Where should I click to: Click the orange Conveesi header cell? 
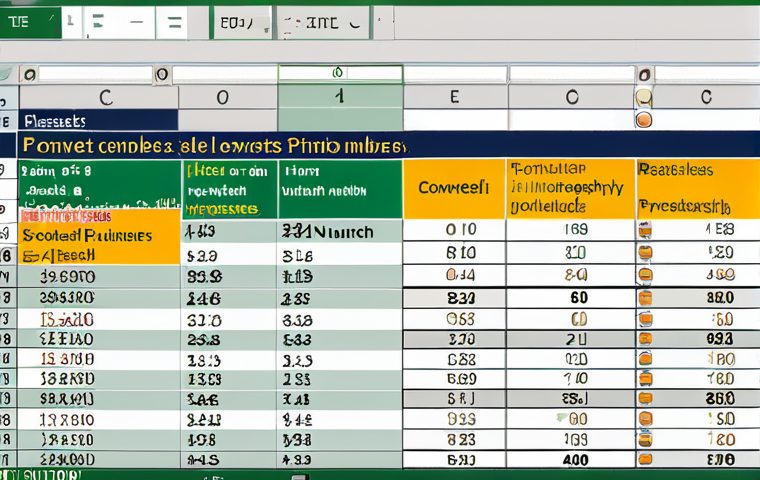tap(454, 188)
